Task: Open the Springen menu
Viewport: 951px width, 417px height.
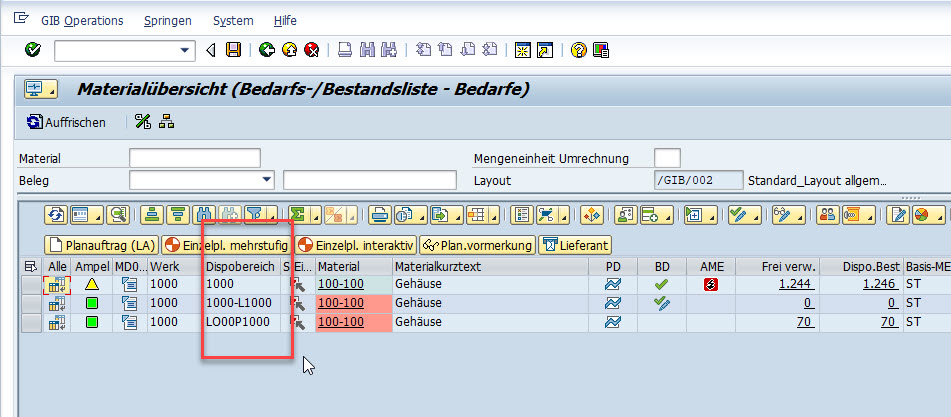Action: point(168,20)
